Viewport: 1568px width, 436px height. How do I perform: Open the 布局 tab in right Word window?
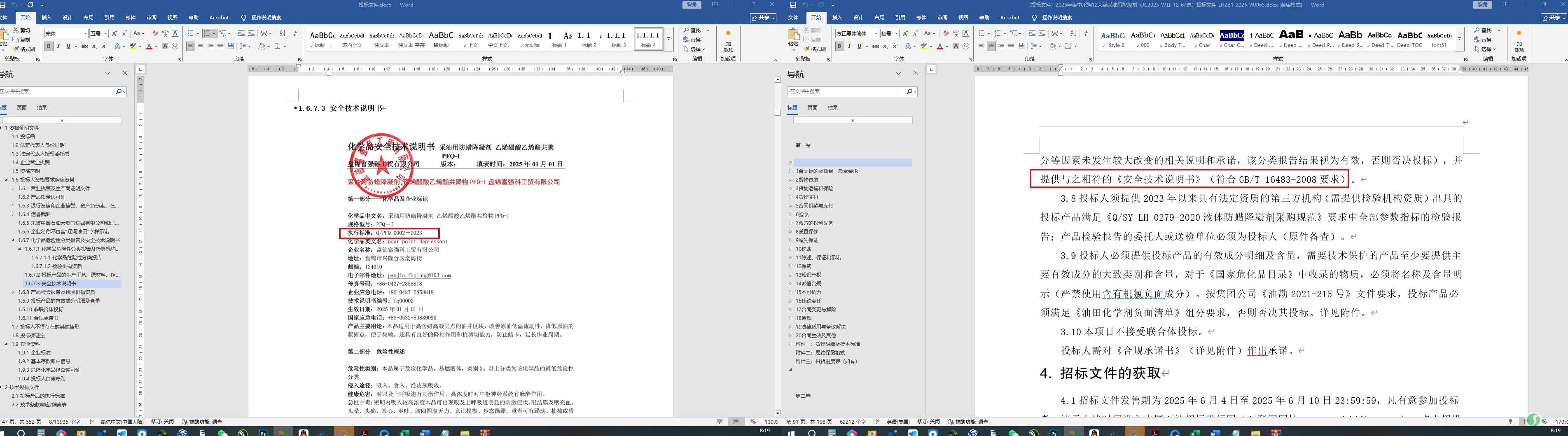pos(879,18)
